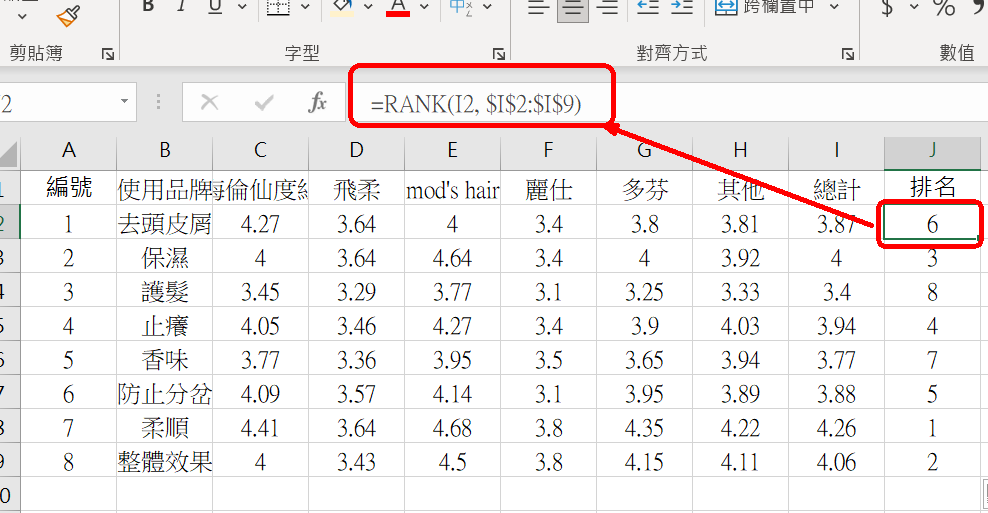Toggle underline formatting

[214, 8]
